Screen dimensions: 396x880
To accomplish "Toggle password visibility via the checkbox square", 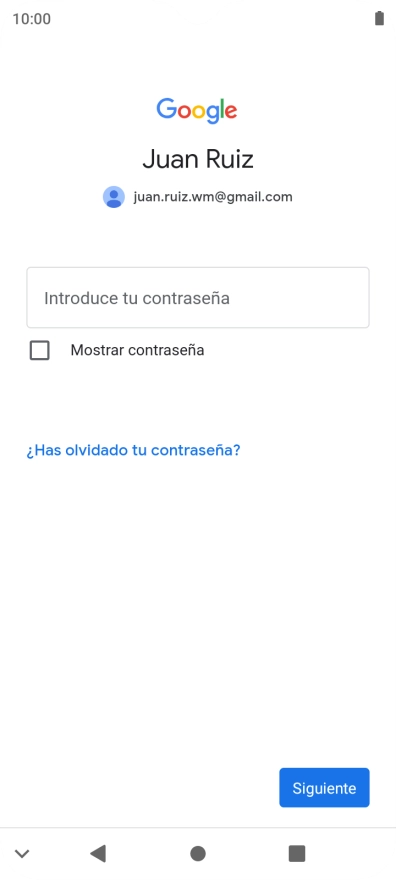I will pyautogui.click(x=39, y=350).
